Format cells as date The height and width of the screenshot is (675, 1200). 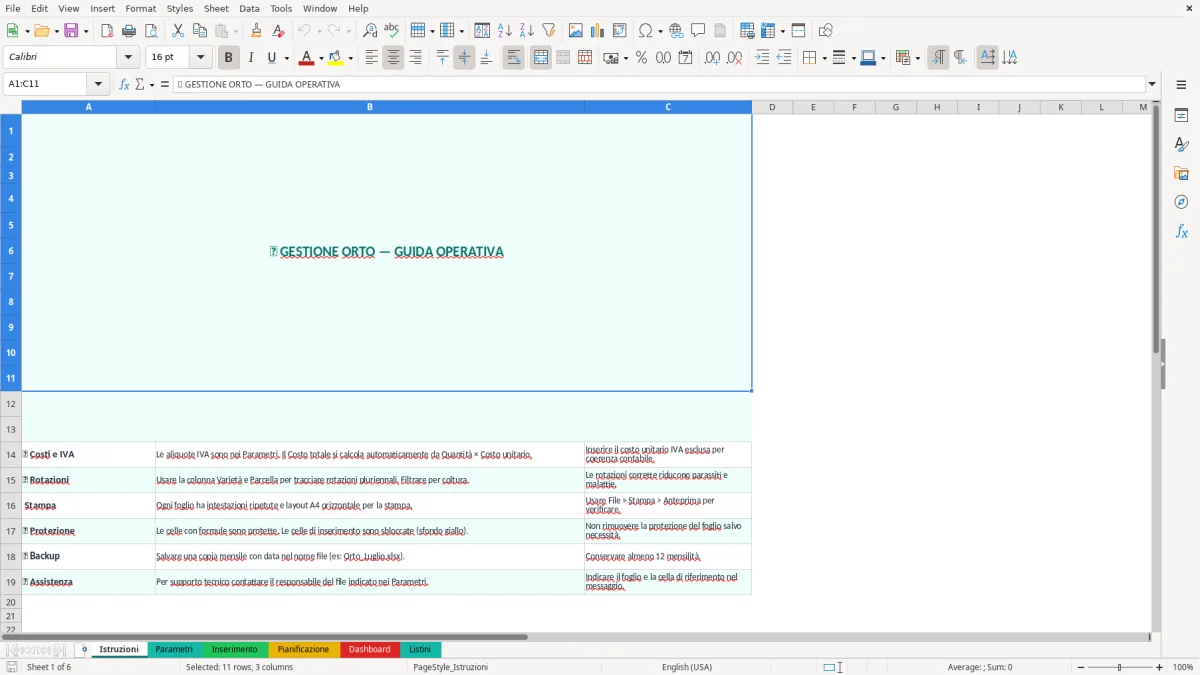click(685, 58)
